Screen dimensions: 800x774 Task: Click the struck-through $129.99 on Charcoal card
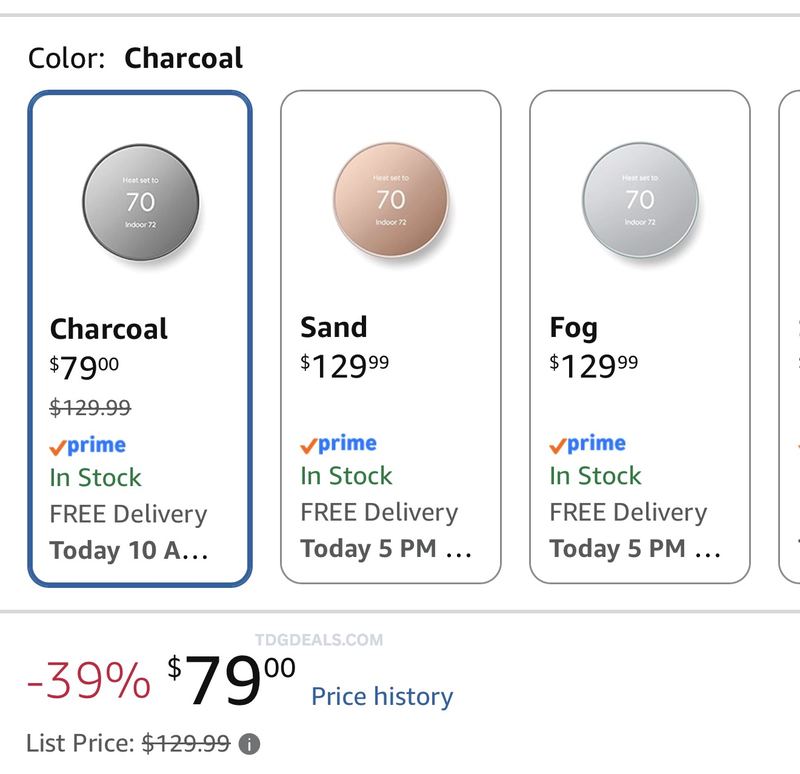click(90, 408)
